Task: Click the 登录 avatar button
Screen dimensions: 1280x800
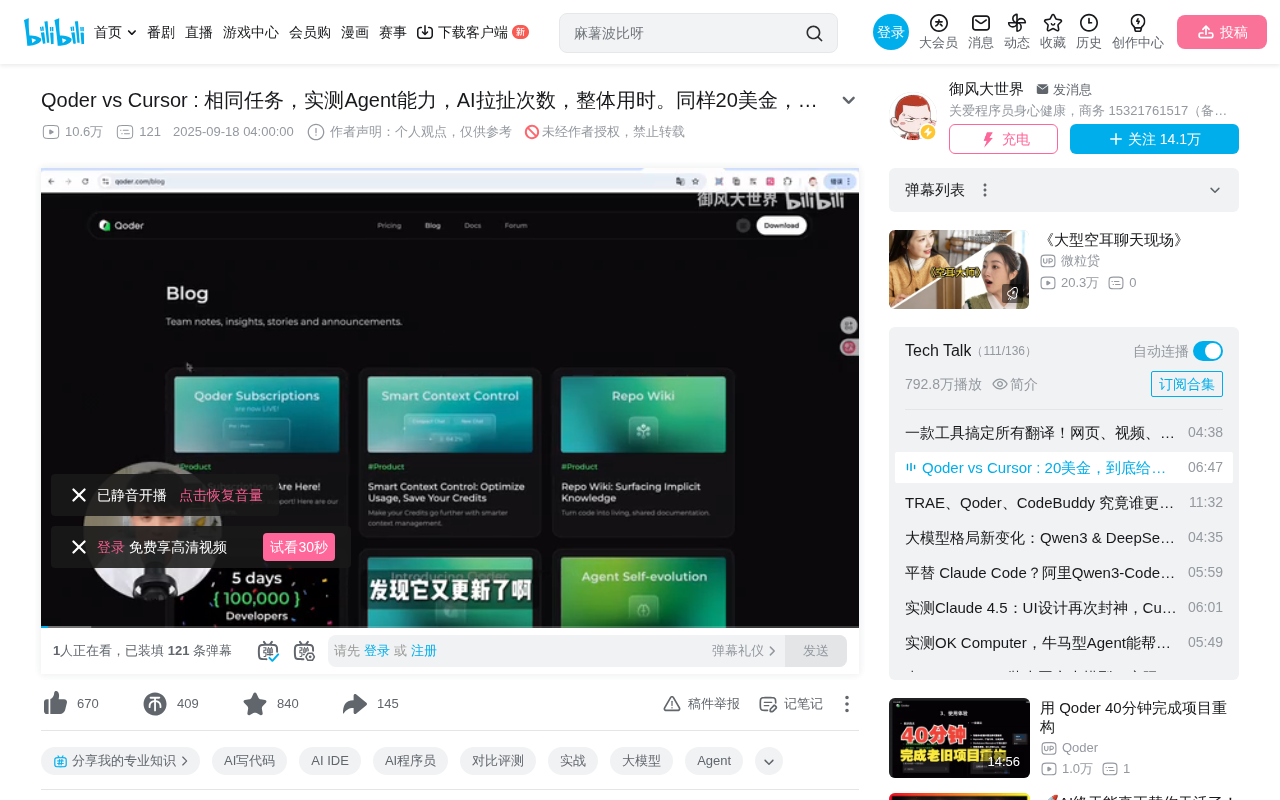Action: pyautogui.click(x=891, y=32)
